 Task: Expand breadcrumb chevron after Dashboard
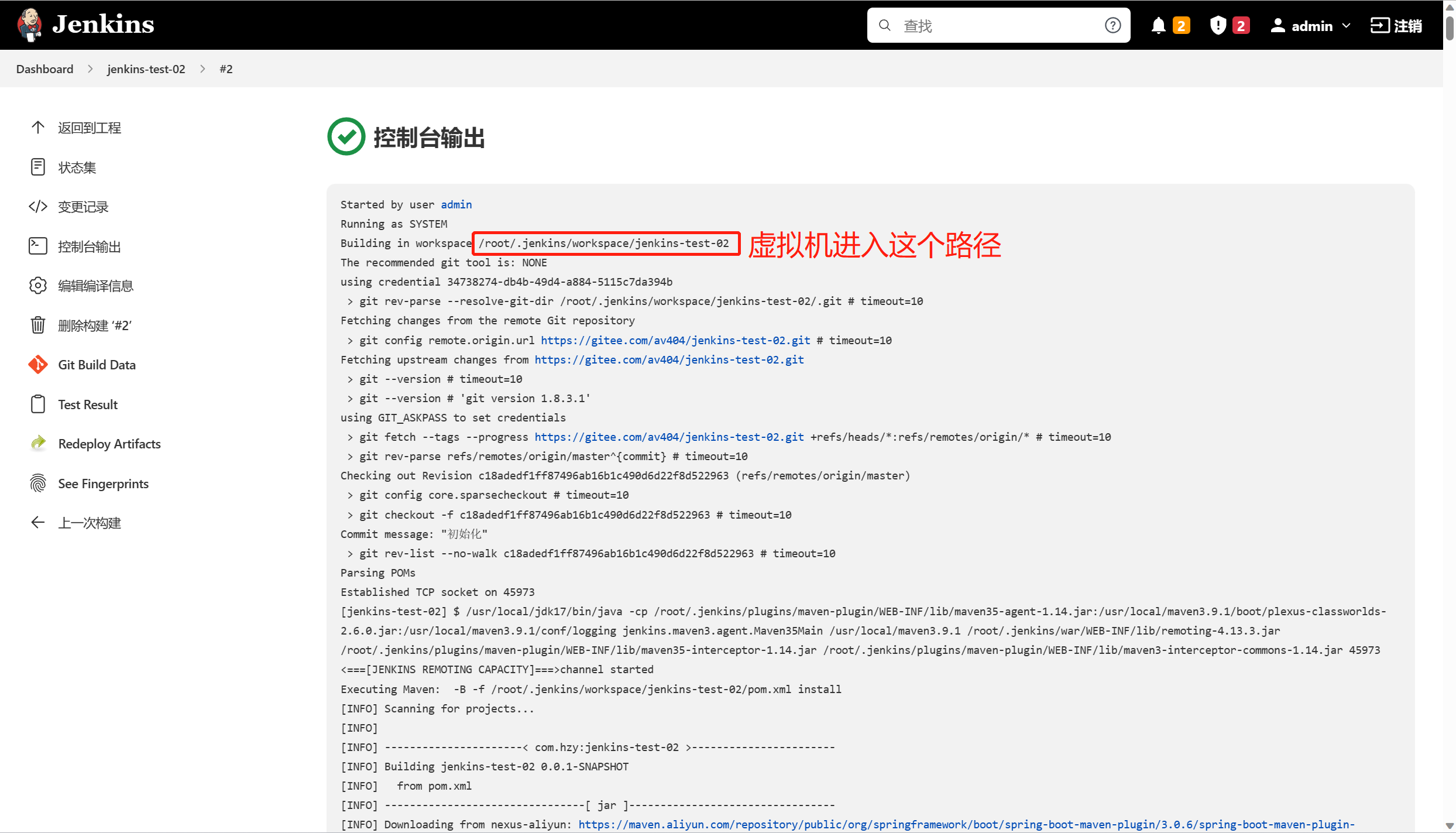[90, 69]
